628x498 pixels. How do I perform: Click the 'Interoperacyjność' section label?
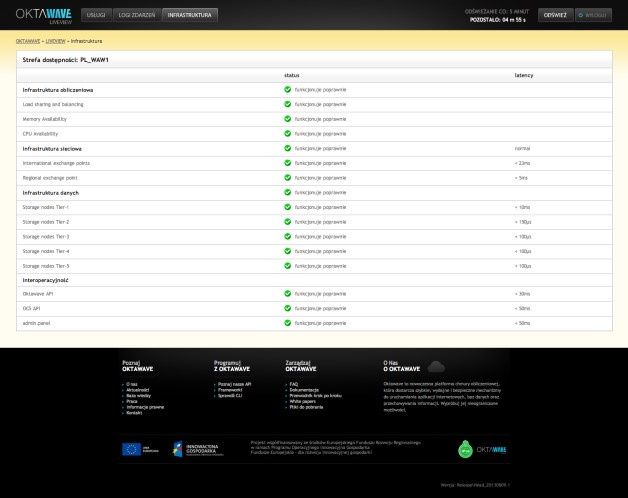[45, 280]
